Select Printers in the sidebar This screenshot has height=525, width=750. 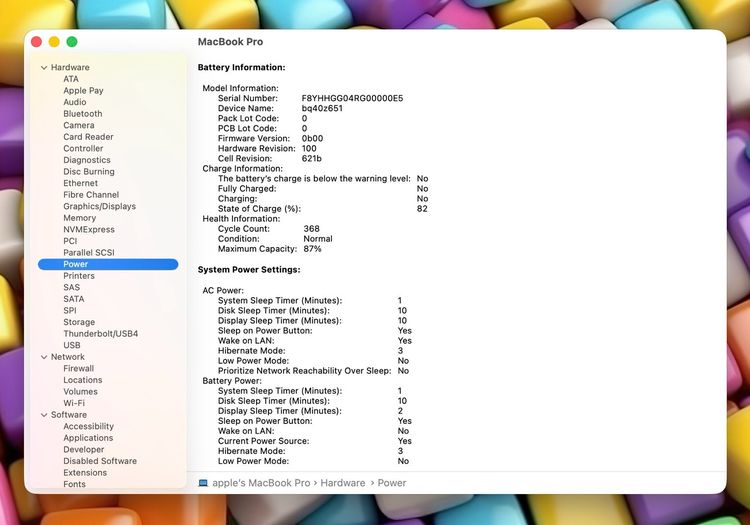pyautogui.click(x=79, y=276)
